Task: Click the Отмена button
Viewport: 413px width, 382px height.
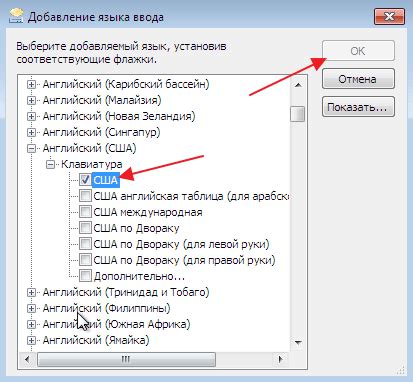Action: 358,79
